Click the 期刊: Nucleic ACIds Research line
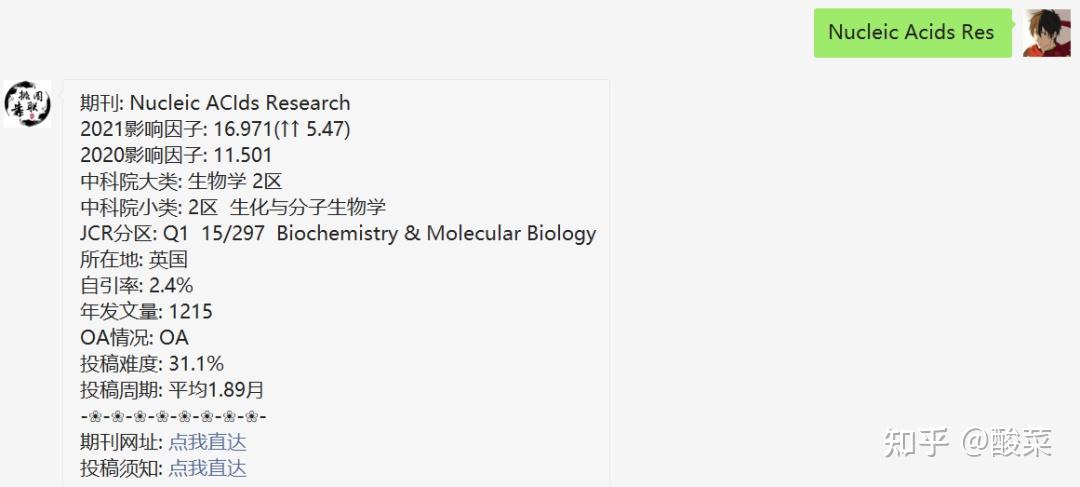1080x487 pixels. pos(215,103)
